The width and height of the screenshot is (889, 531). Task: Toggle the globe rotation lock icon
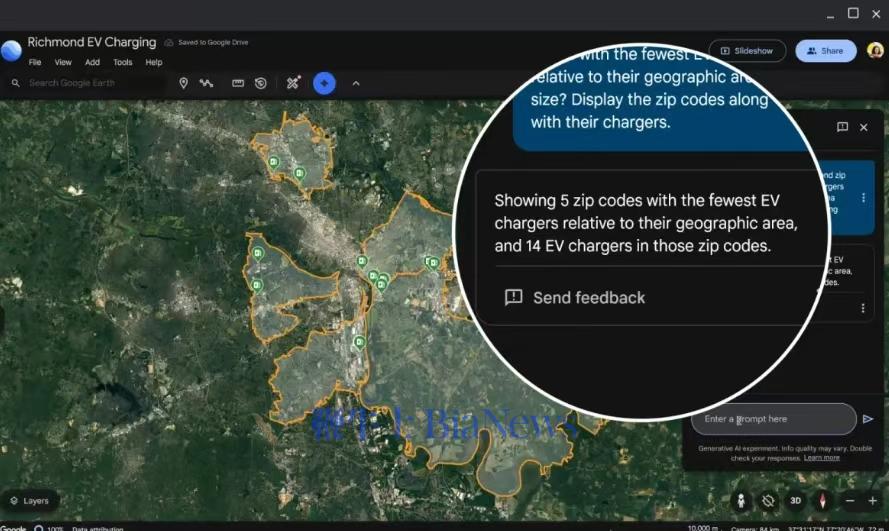coord(768,500)
